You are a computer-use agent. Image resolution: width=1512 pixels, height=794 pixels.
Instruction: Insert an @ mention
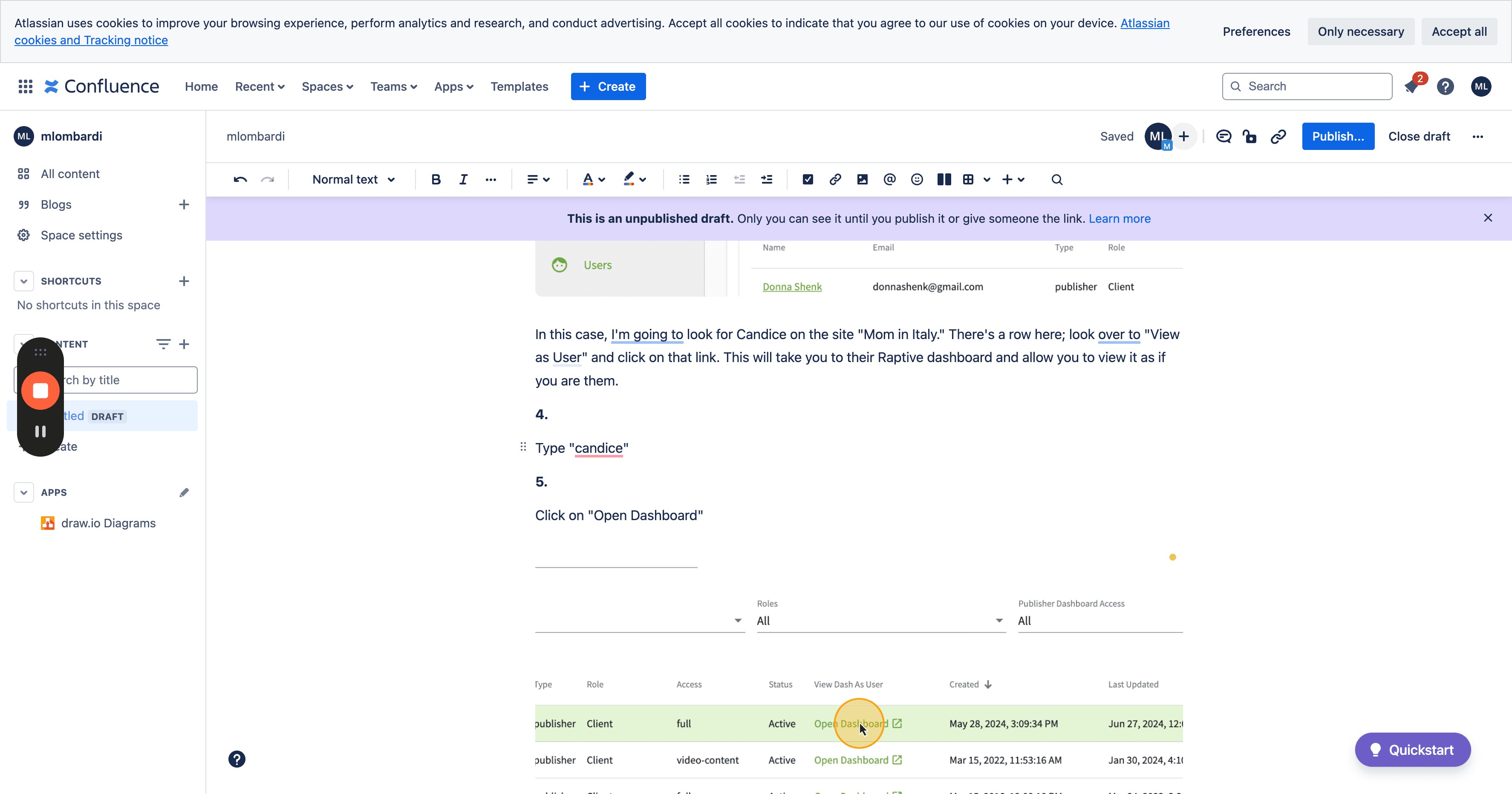pyautogui.click(x=889, y=180)
